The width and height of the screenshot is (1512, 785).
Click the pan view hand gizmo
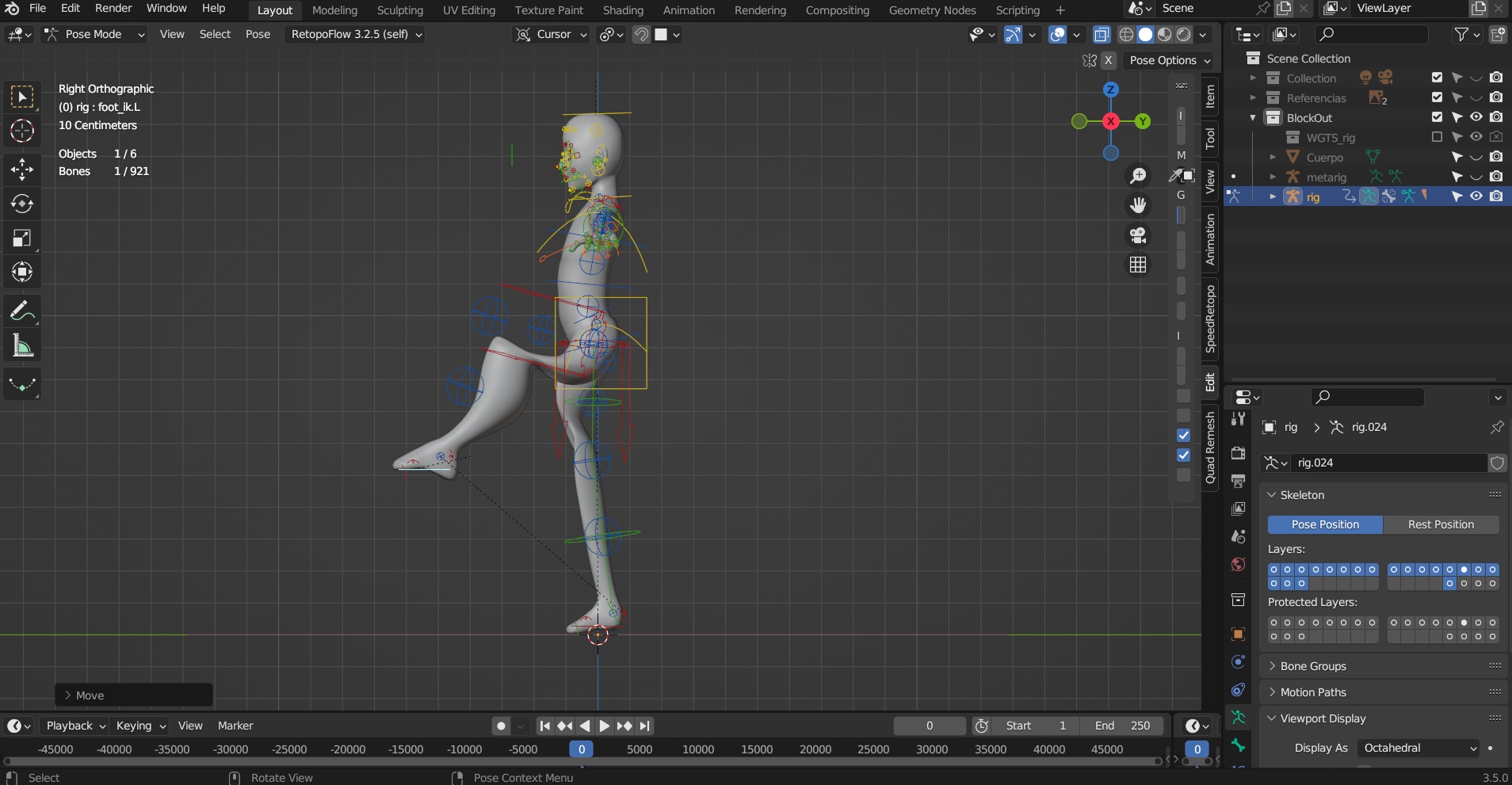(x=1138, y=205)
